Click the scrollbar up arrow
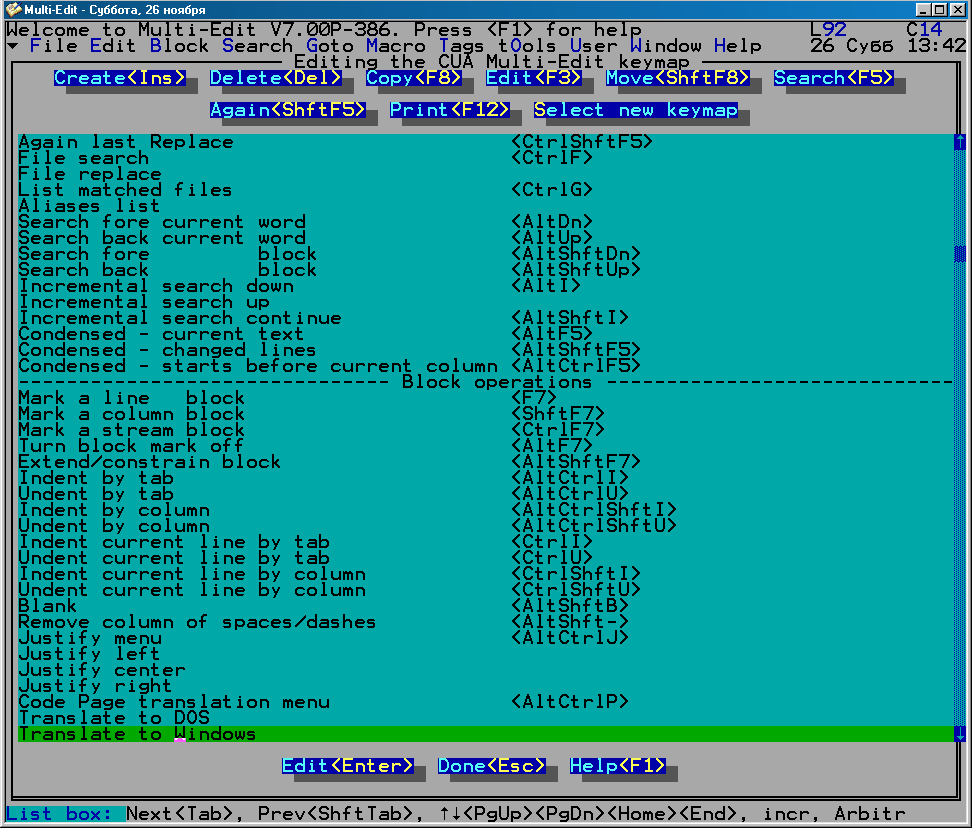The image size is (972, 828). click(x=960, y=142)
